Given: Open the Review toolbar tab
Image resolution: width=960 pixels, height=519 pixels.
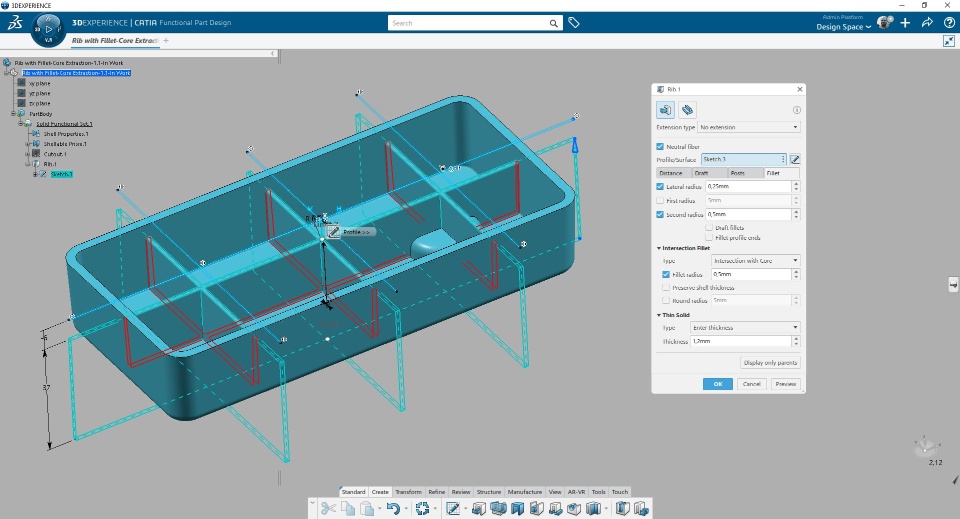Looking at the screenshot, I should tap(461, 492).
